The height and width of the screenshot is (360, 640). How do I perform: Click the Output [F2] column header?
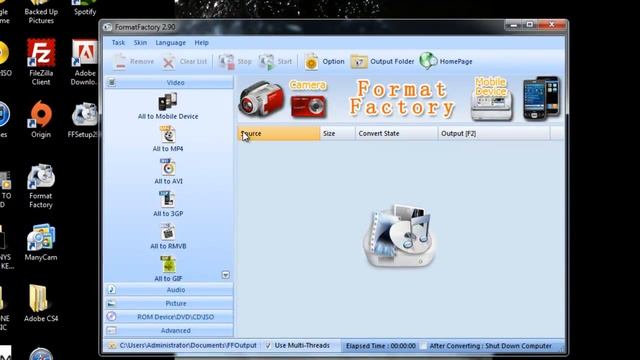(x=494, y=133)
